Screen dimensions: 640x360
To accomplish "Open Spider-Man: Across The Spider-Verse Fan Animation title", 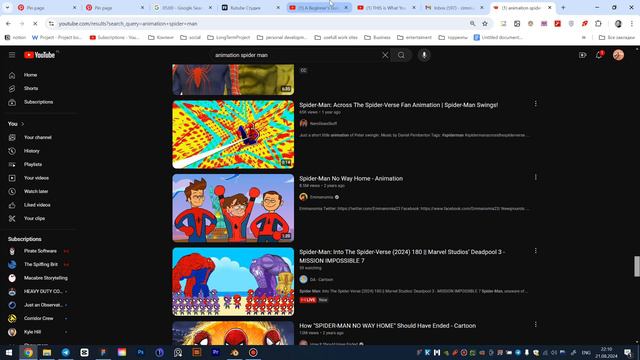I will tap(398, 105).
